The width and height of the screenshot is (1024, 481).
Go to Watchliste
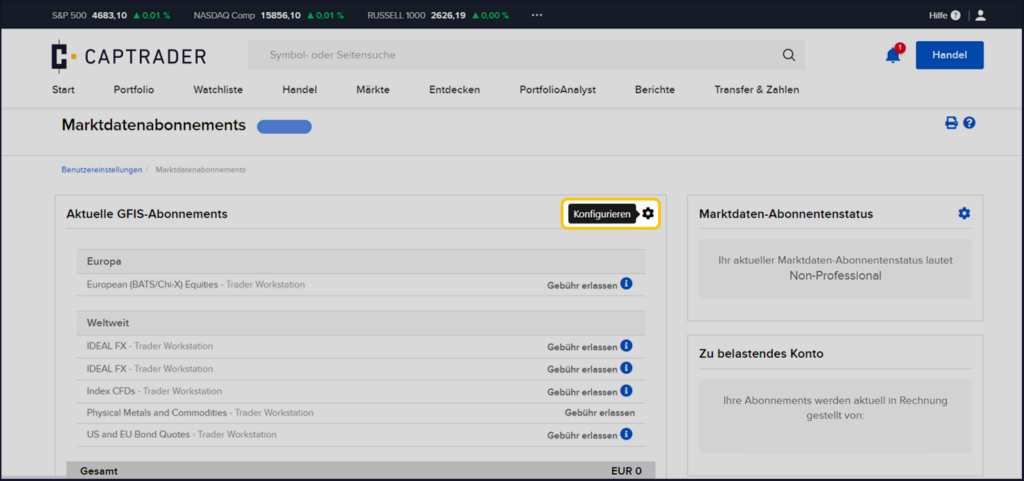[x=218, y=90]
